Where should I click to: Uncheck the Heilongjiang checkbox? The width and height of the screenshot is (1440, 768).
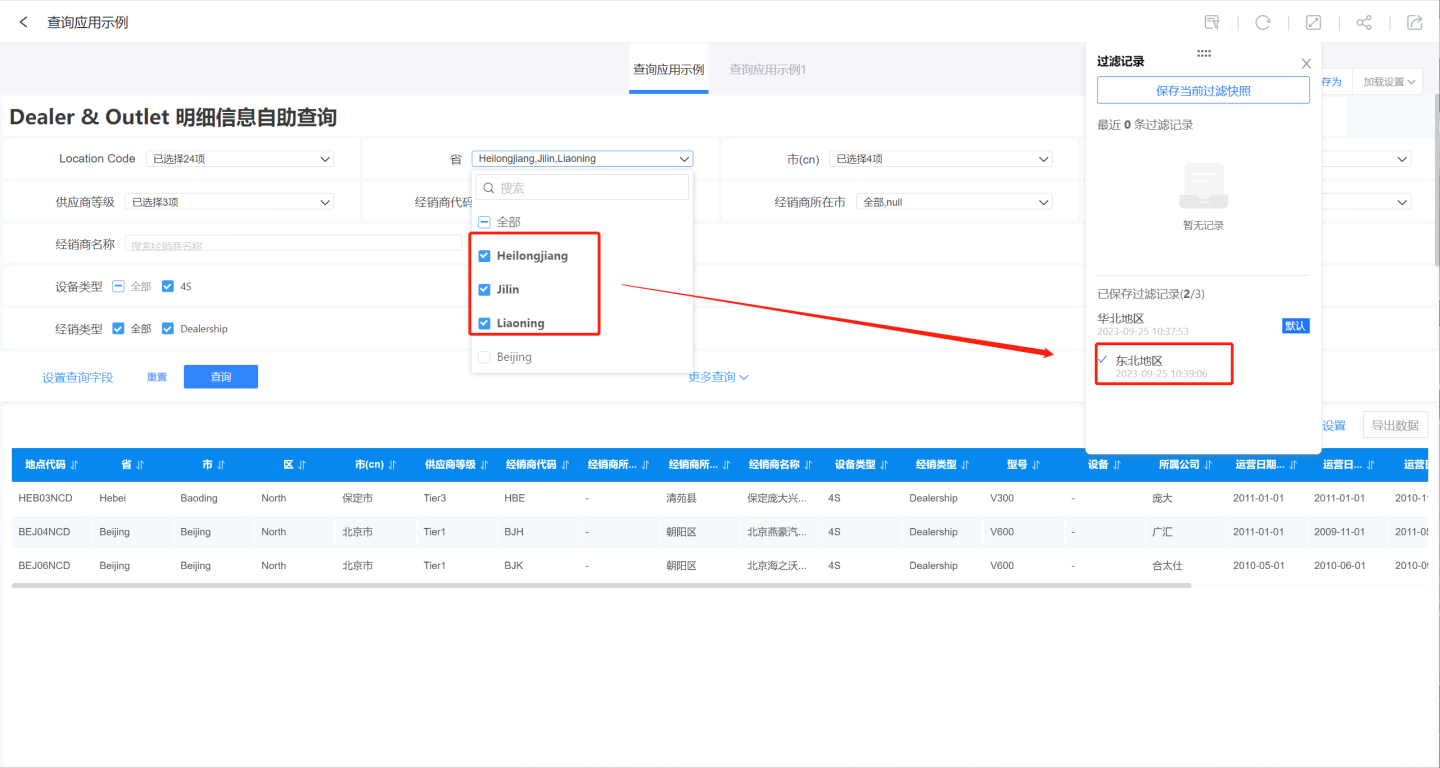485,256
